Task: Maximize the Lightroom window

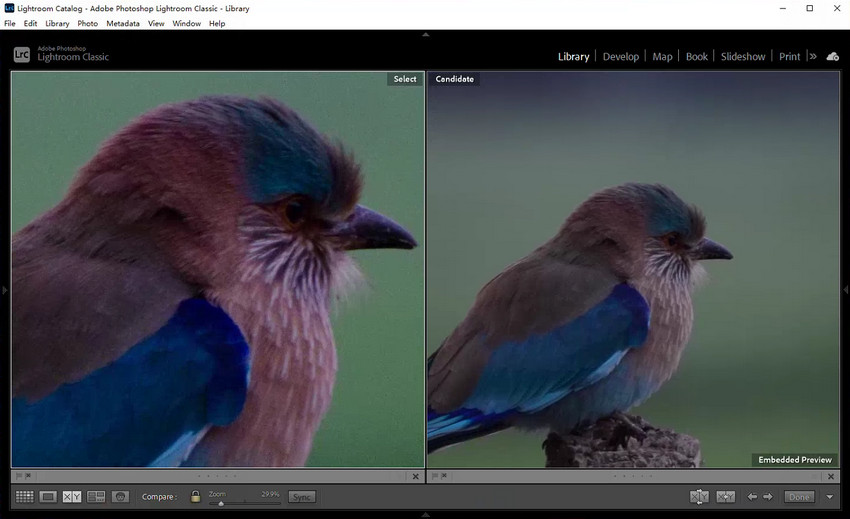Action: pyautogui.click(x=809, y=8)
